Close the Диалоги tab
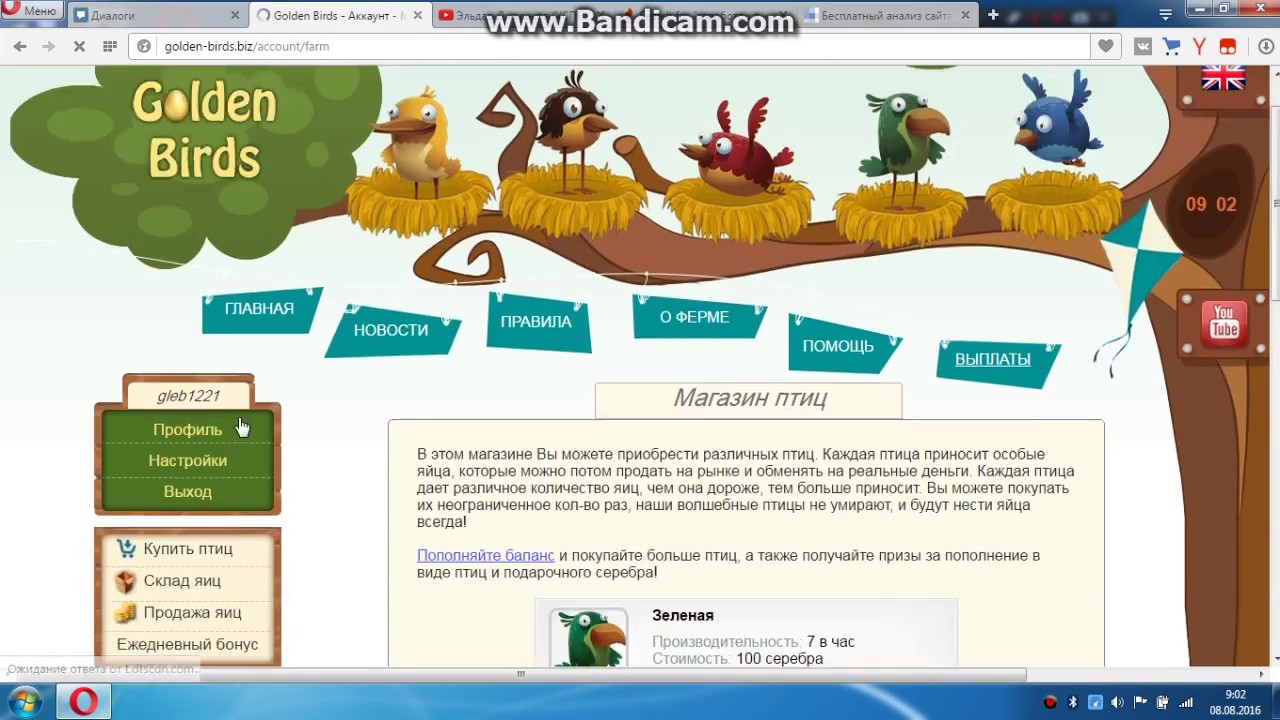 236,15
